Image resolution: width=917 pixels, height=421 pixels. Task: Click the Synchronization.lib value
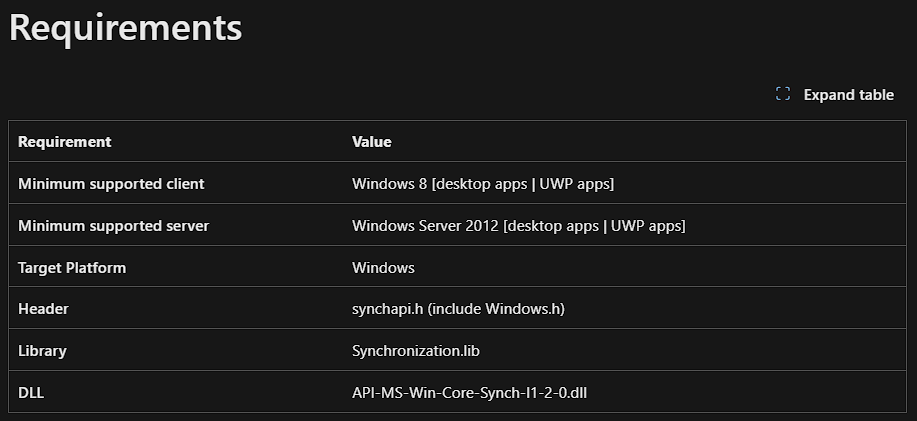[x=422, y=351]
